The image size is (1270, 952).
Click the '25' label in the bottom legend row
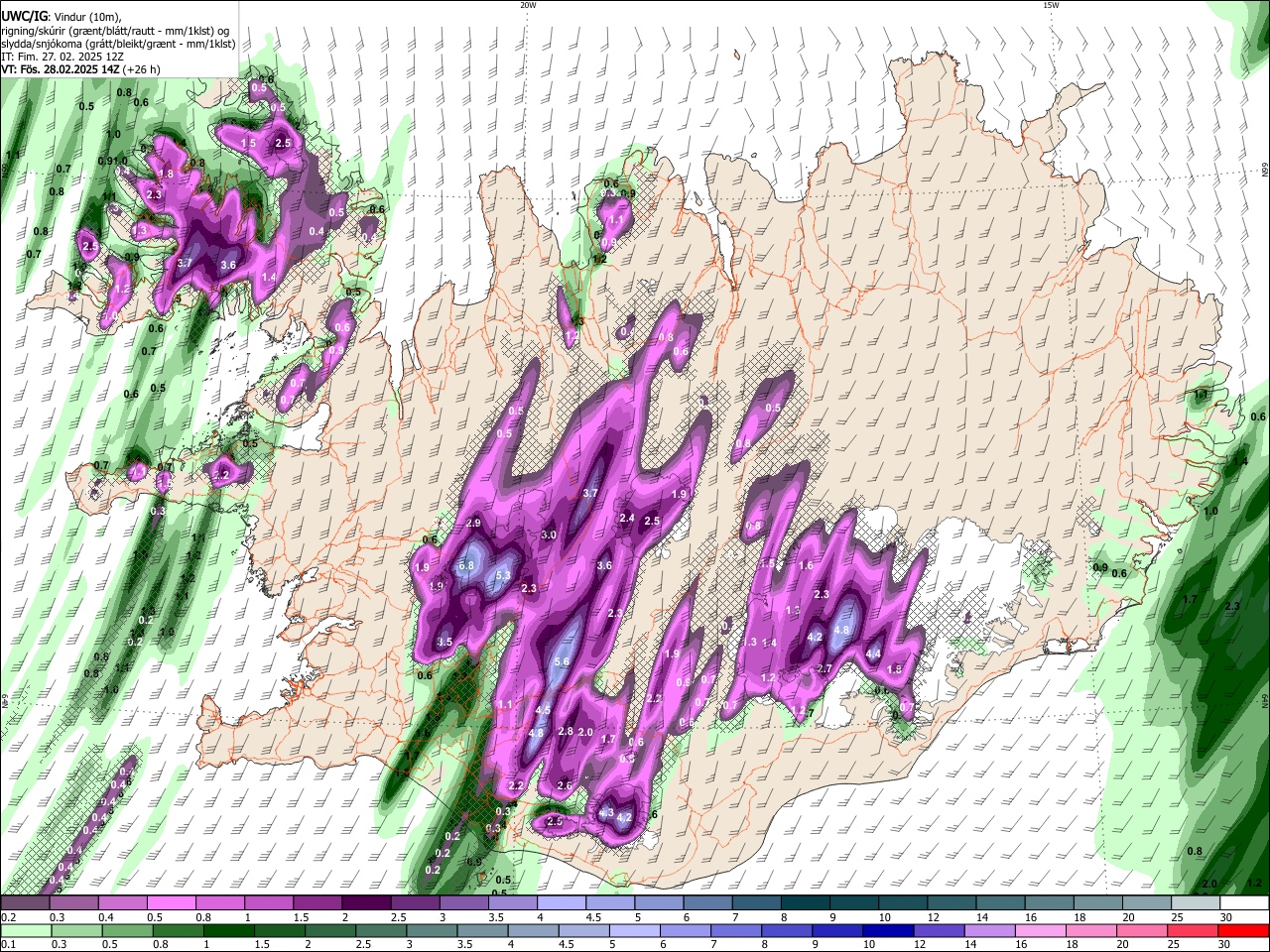click(x=1175, y=944)
